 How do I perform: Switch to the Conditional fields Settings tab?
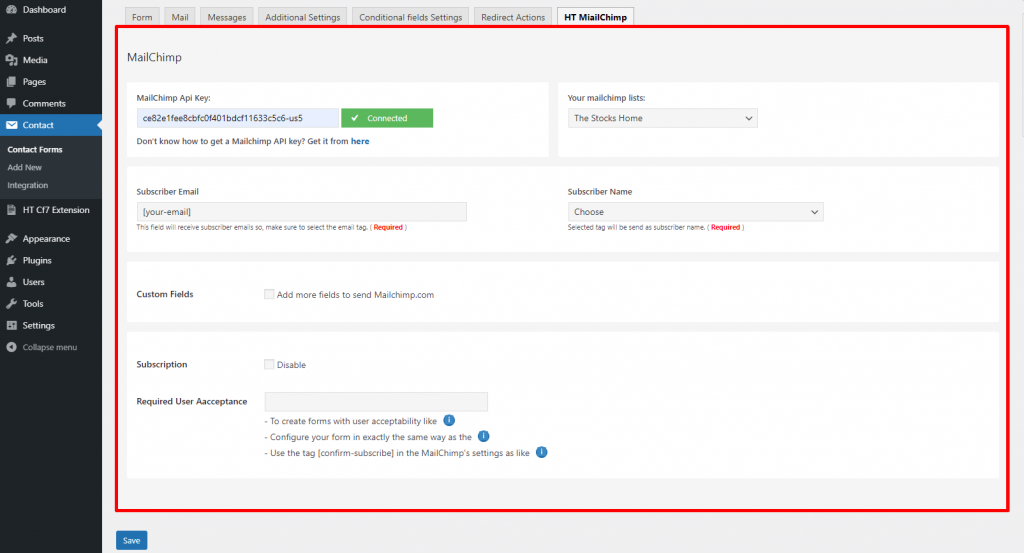[x=410, y=17]
